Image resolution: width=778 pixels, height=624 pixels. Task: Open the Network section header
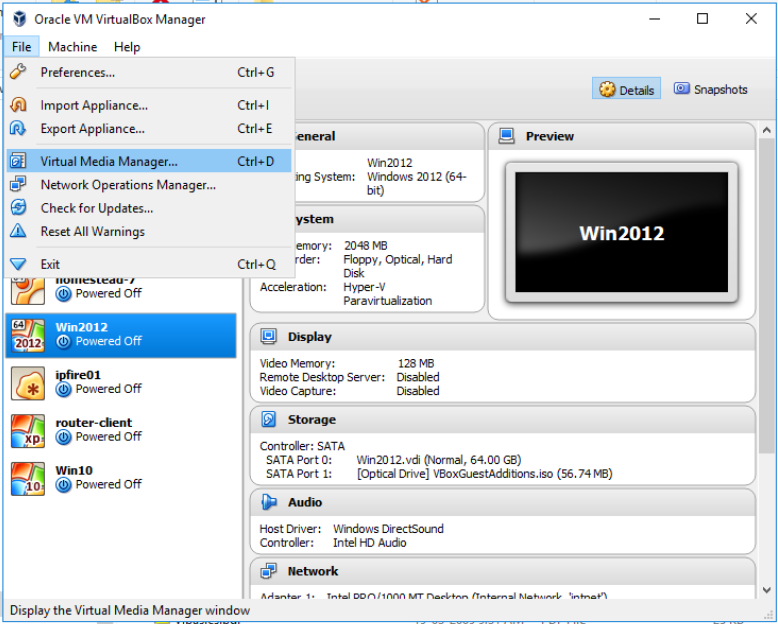coord(503,571)
